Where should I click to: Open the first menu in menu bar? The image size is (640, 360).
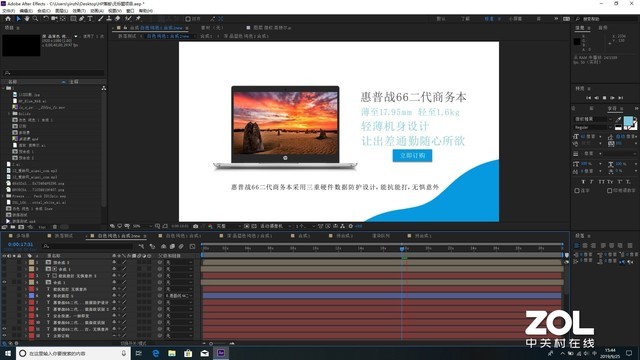(x=8, y=11)
